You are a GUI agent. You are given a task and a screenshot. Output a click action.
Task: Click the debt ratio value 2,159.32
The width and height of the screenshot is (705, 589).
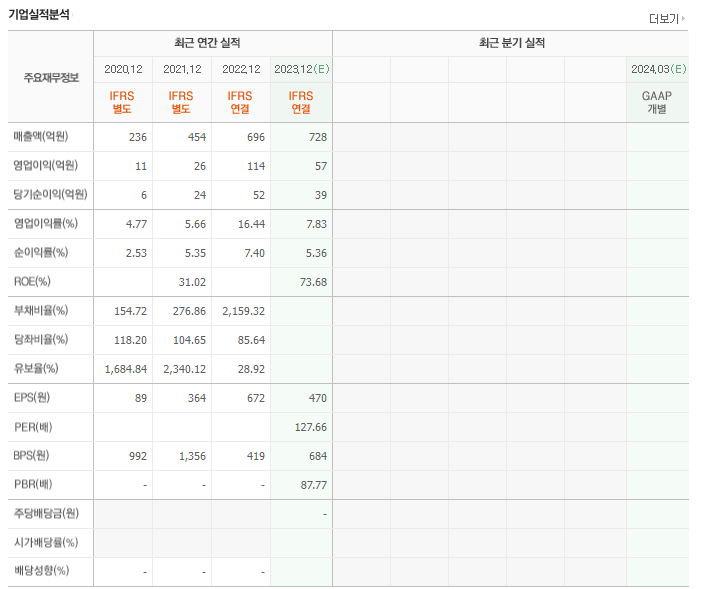tap(244, 311)
